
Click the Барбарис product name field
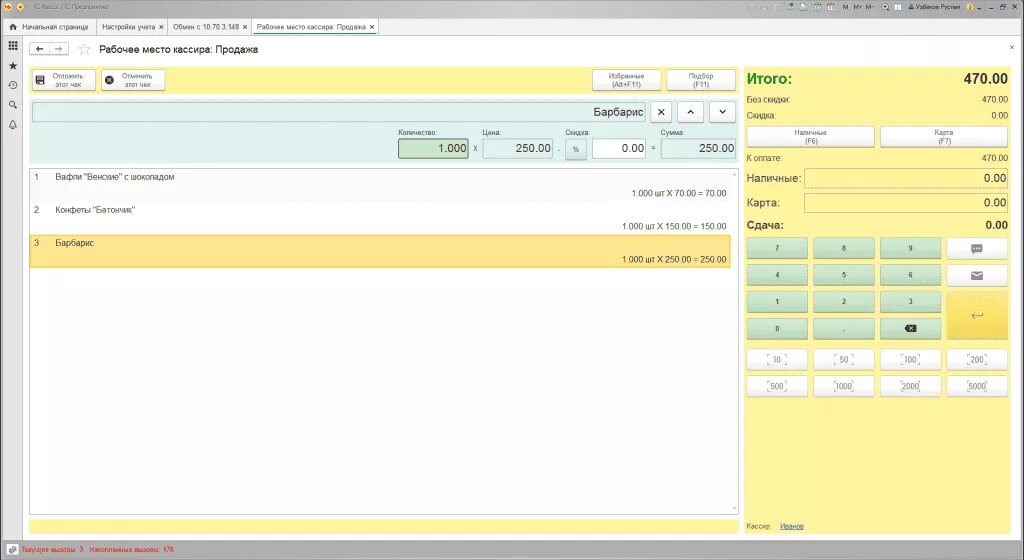(338, 112)
